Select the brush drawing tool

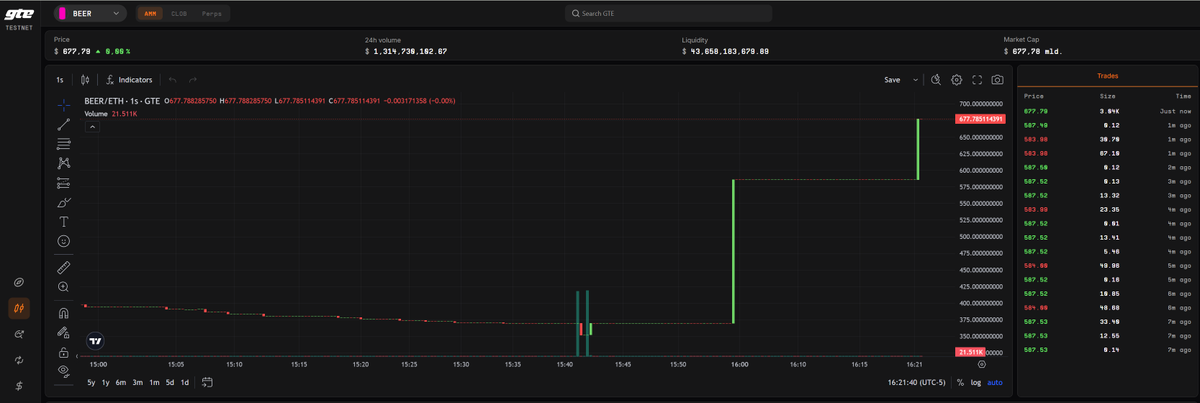[64, 202]
